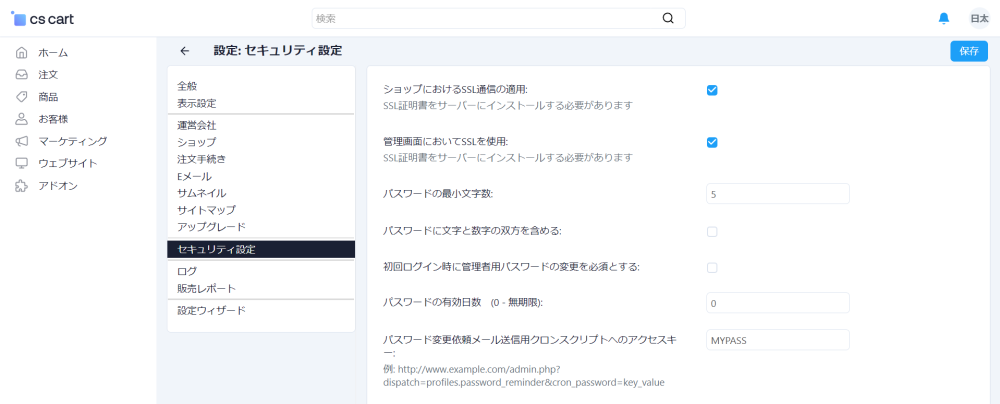This screenshot has width=1000, height=404.
Task: Select Eメール settings section
Action: pyautogui.click(x=195, y=176)
